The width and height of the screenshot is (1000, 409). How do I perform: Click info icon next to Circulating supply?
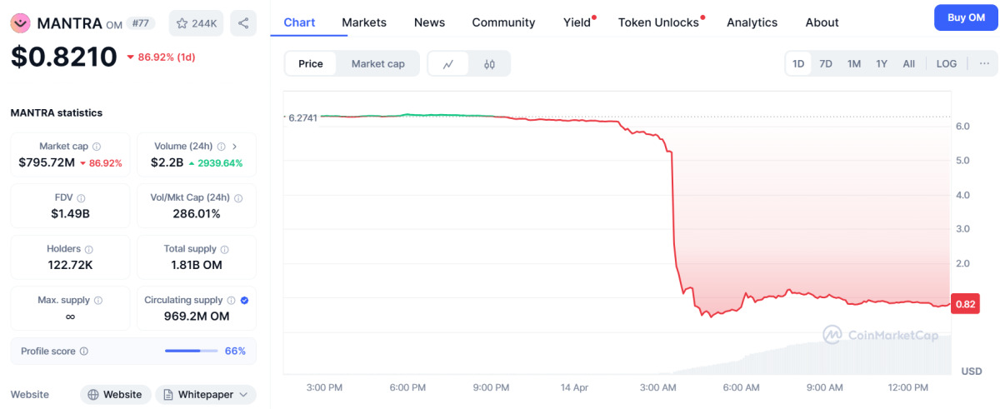(x=231, y=300)
